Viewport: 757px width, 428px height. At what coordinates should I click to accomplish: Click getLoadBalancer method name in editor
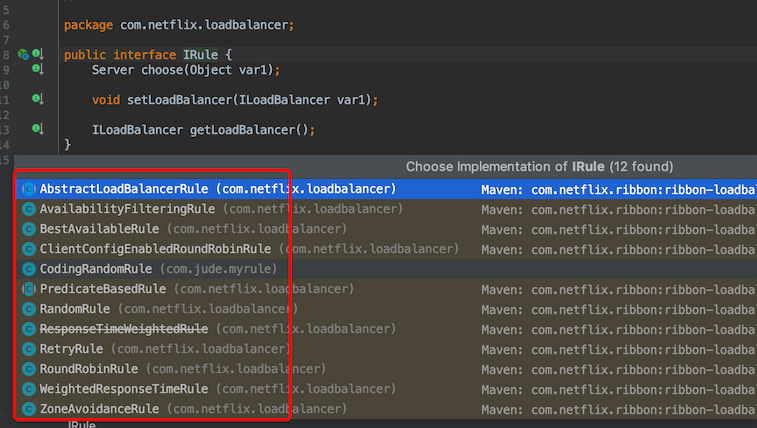tap(242, 130)
